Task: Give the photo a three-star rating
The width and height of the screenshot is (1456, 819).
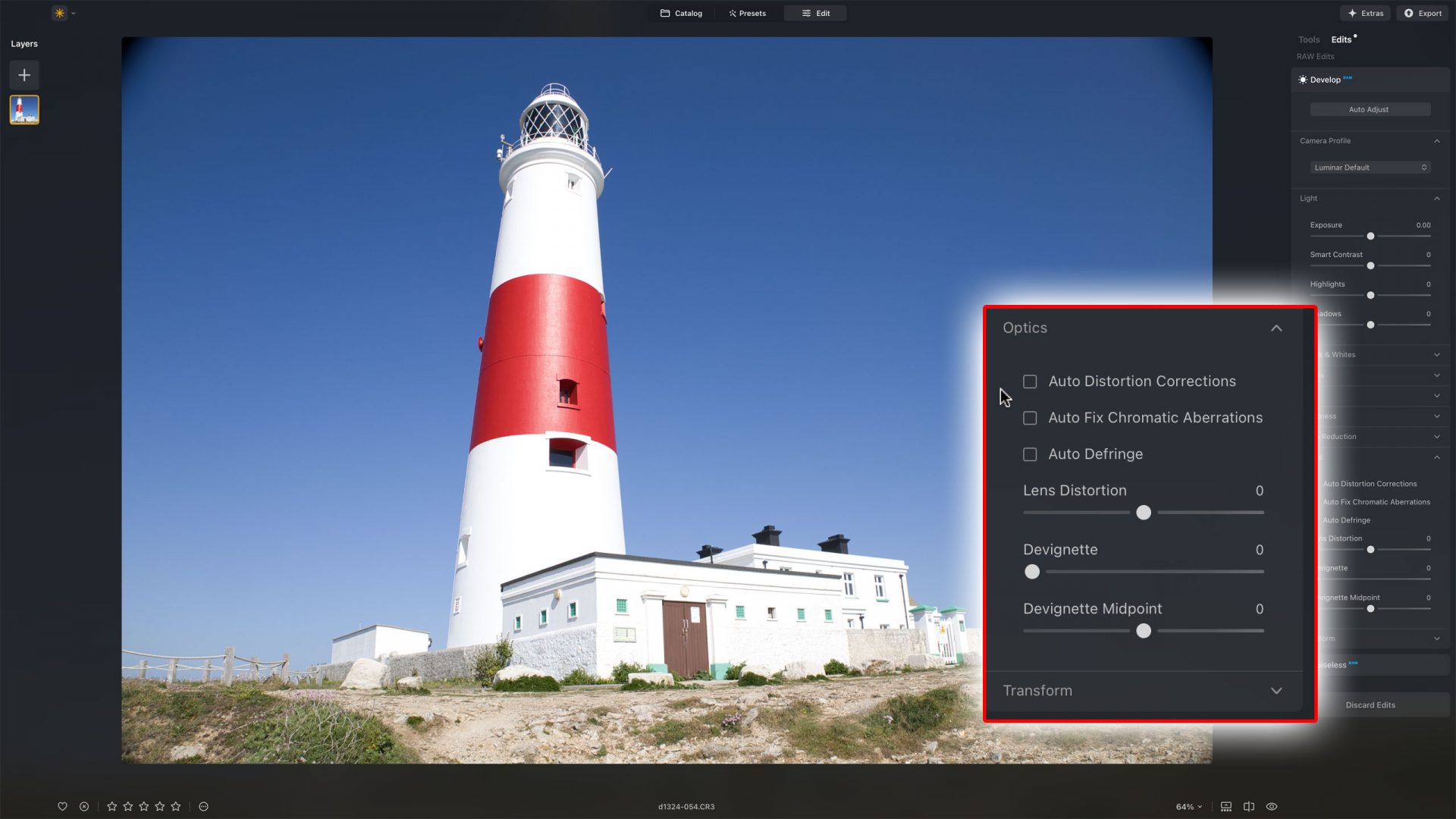Action: [144, 806]
